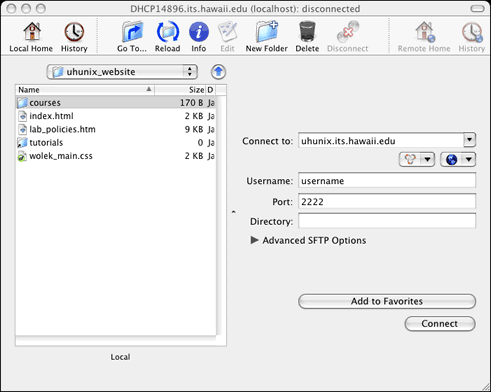Click Add to Favorites button
Screen dimensions: 491x392
(x=387, y=301)
